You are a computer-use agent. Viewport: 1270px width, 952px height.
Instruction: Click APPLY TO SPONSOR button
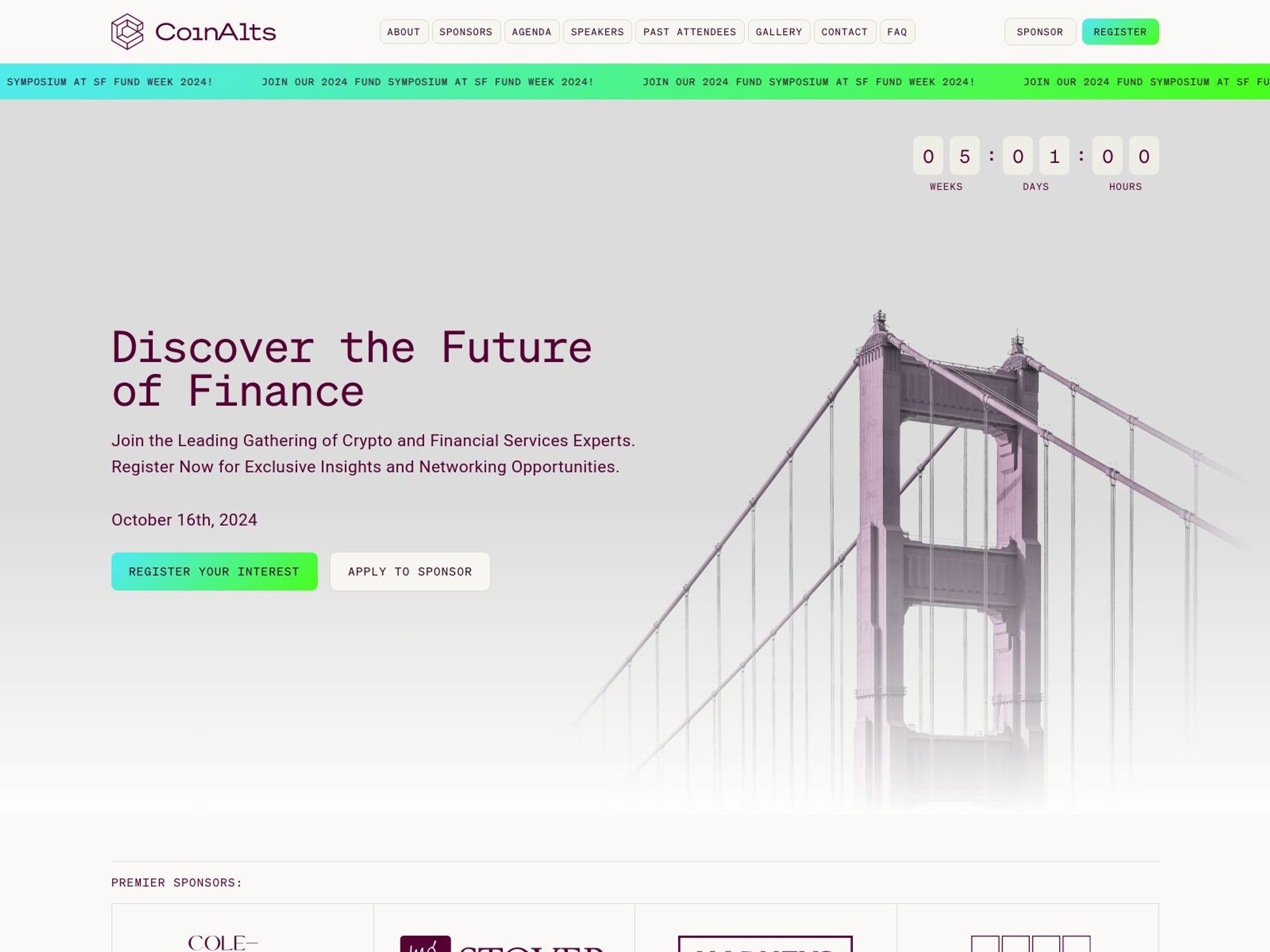pyautogui.click(x=409, y=571)
